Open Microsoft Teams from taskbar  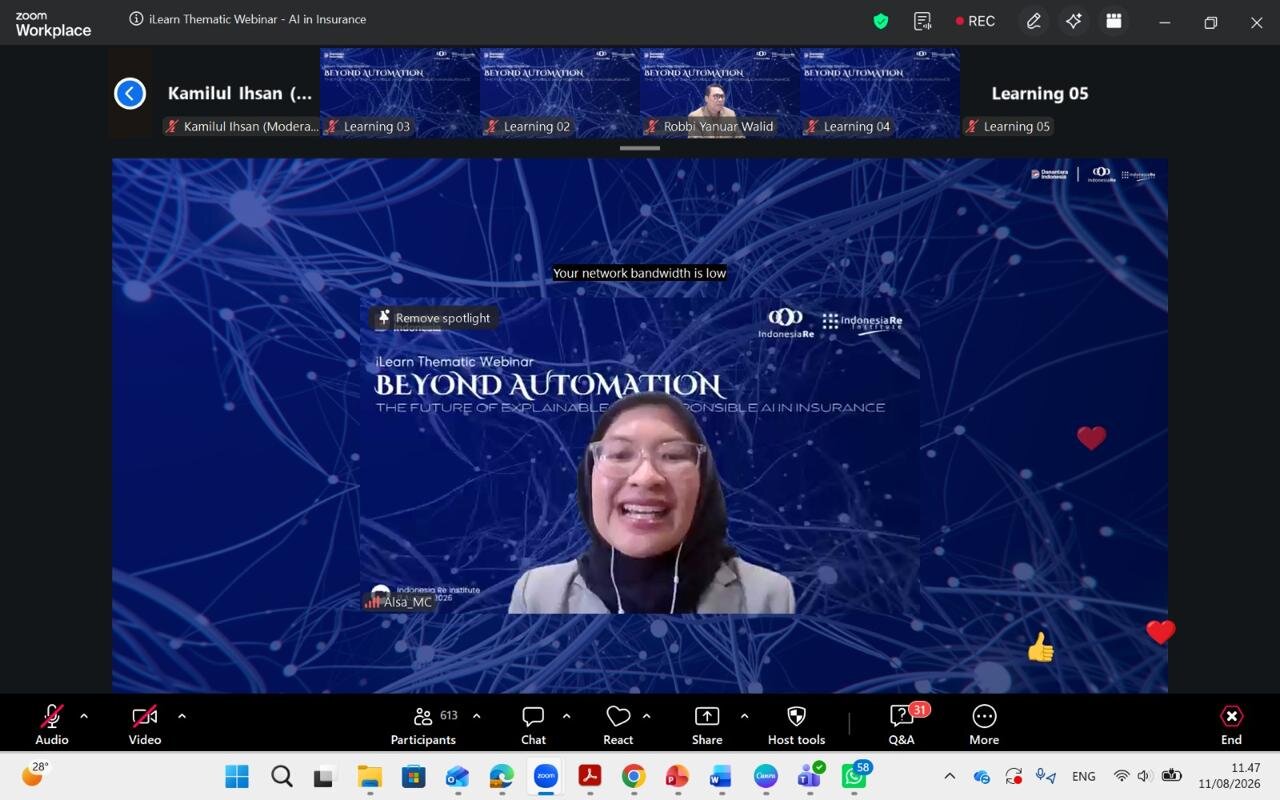(809, 776)
